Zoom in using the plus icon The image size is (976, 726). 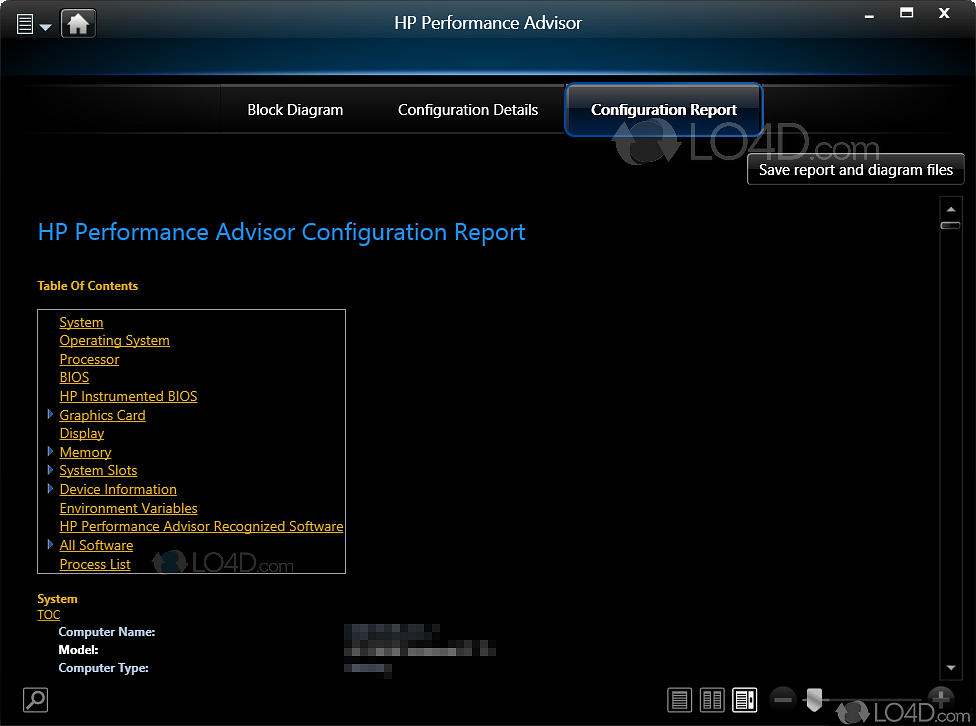[x=941, y=700]
